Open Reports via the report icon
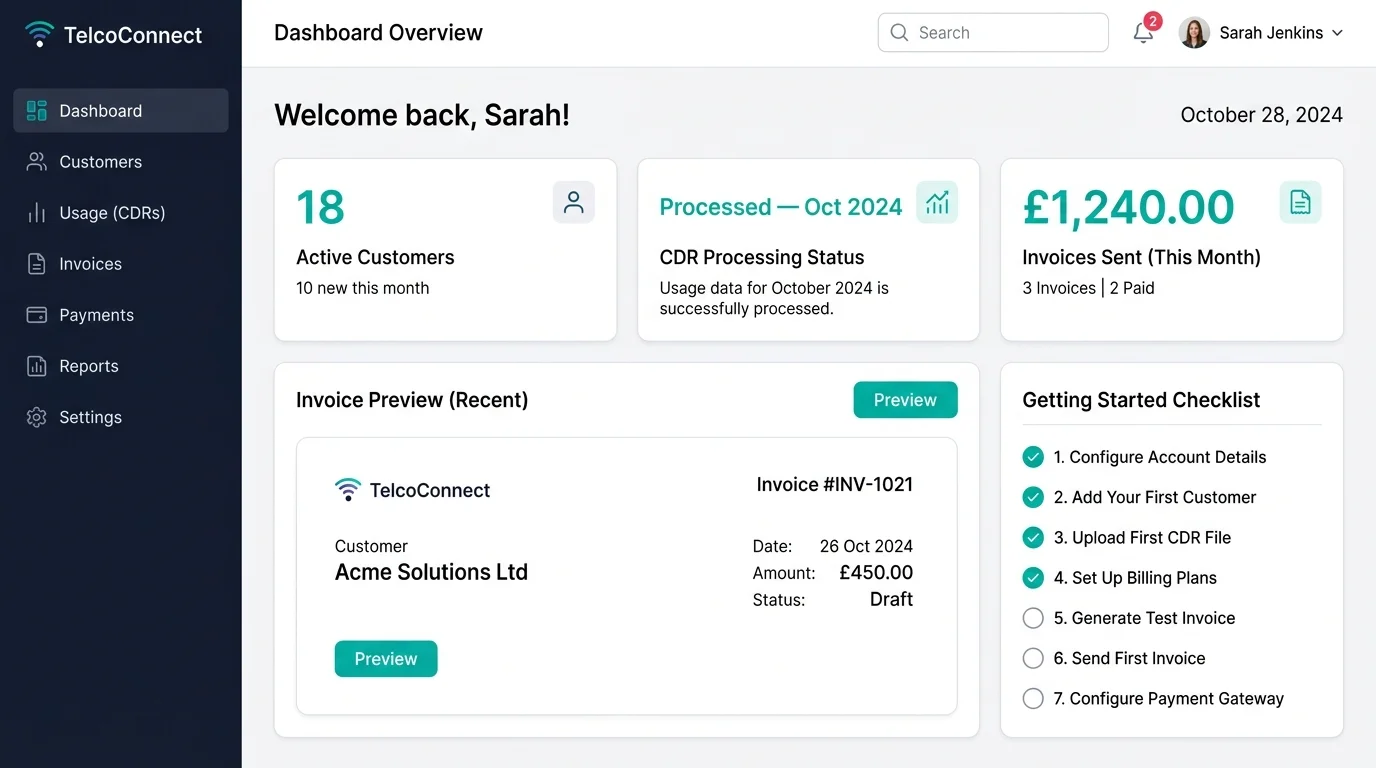 [x=37, y=365]
